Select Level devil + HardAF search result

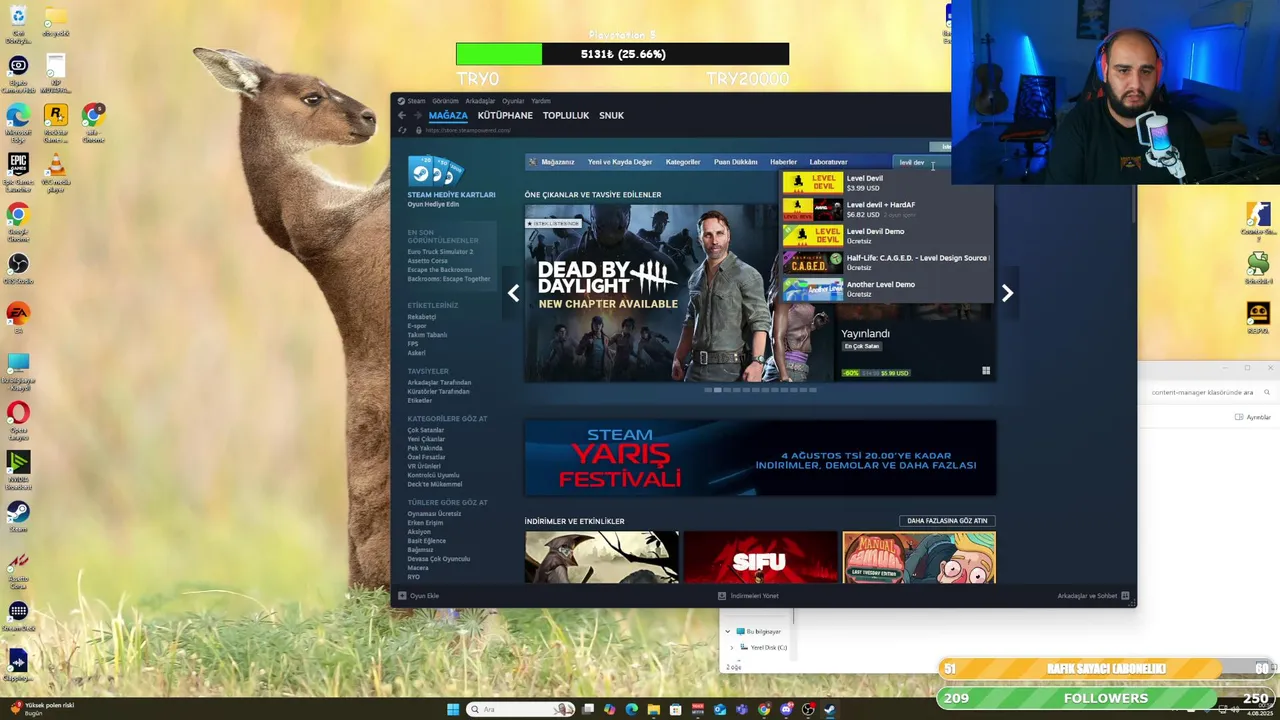click(888, 209)
